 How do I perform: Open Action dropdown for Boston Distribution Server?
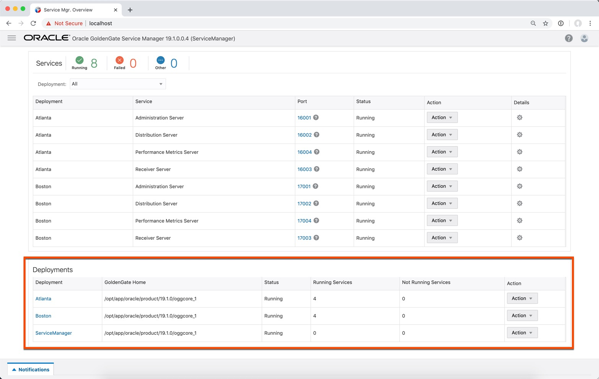[x=442, y=203]
